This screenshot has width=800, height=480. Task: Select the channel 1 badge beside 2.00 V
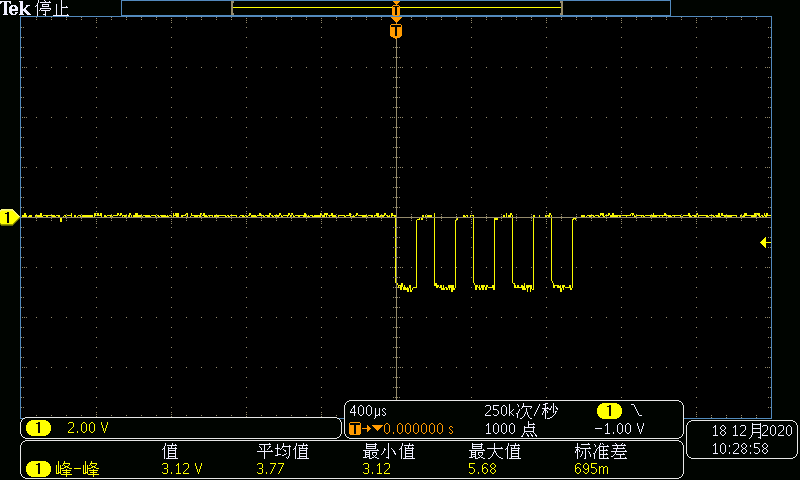click(38, 428)
